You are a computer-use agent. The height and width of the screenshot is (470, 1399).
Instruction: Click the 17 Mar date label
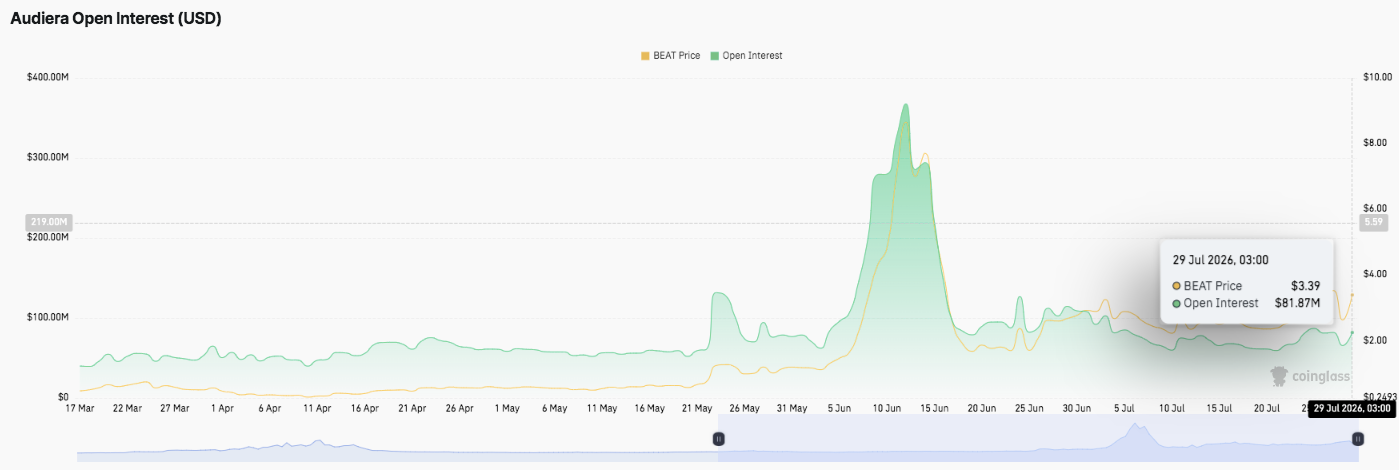78,408
